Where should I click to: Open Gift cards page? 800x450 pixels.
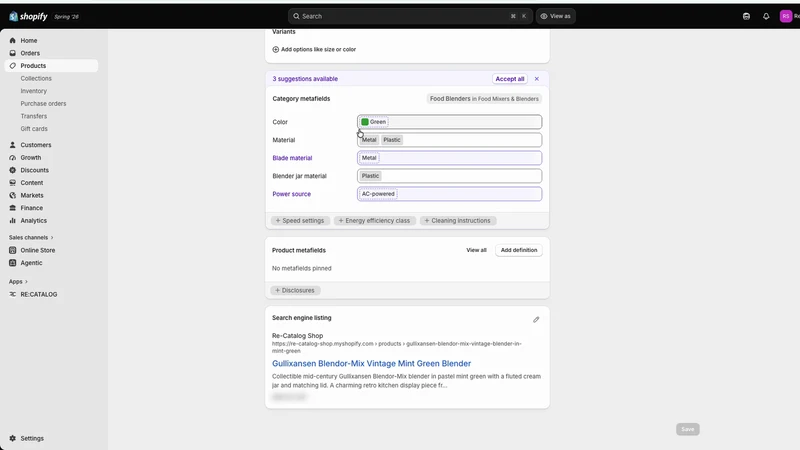pyautogui.click(x=34, y=129)
